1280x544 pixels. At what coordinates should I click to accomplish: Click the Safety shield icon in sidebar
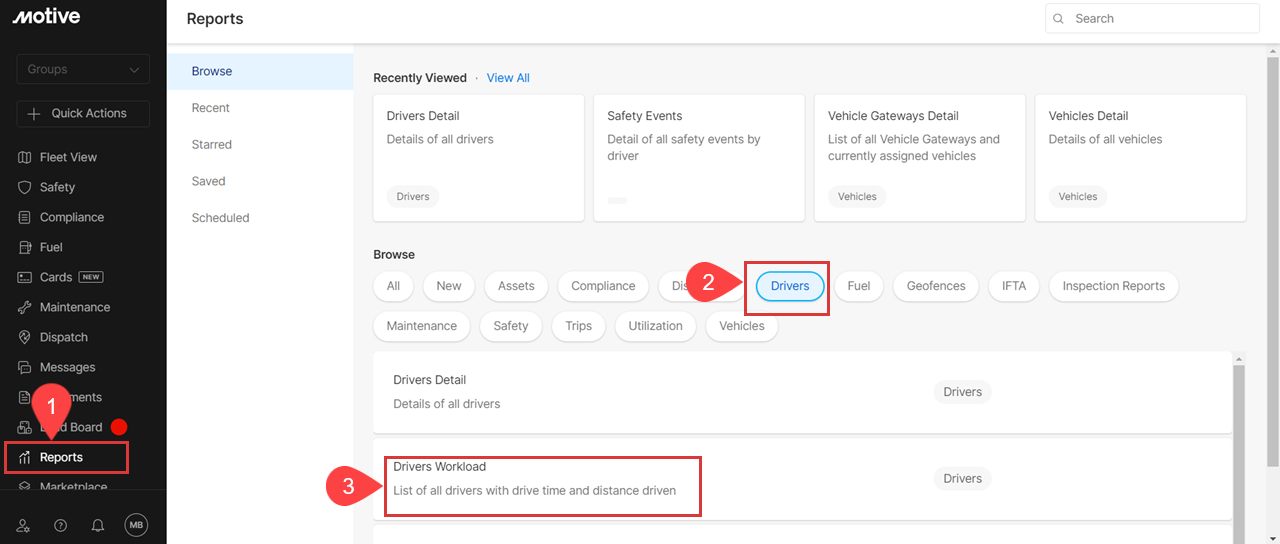[x=25, y=187]
